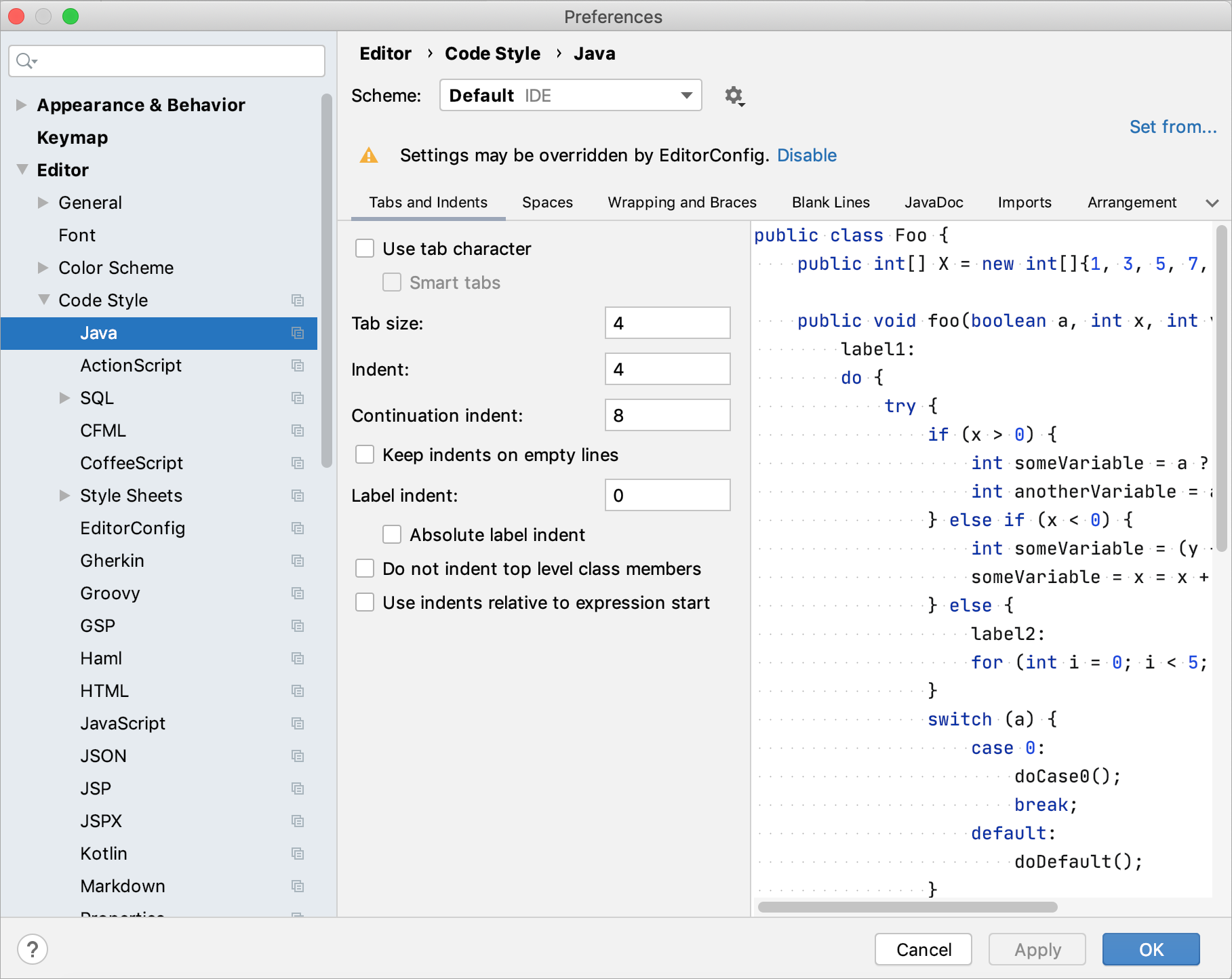
Task: Click the settings tree vertical scrollbar
Action: click(327, 281)
